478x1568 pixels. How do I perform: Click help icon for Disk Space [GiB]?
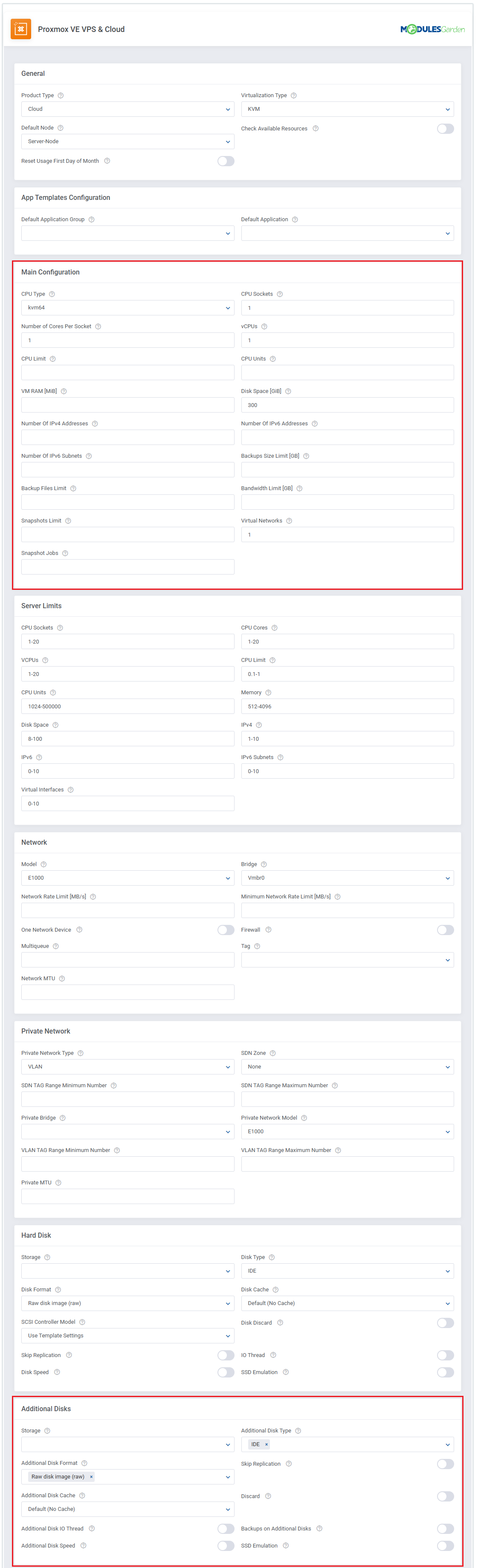coord(288,391)
